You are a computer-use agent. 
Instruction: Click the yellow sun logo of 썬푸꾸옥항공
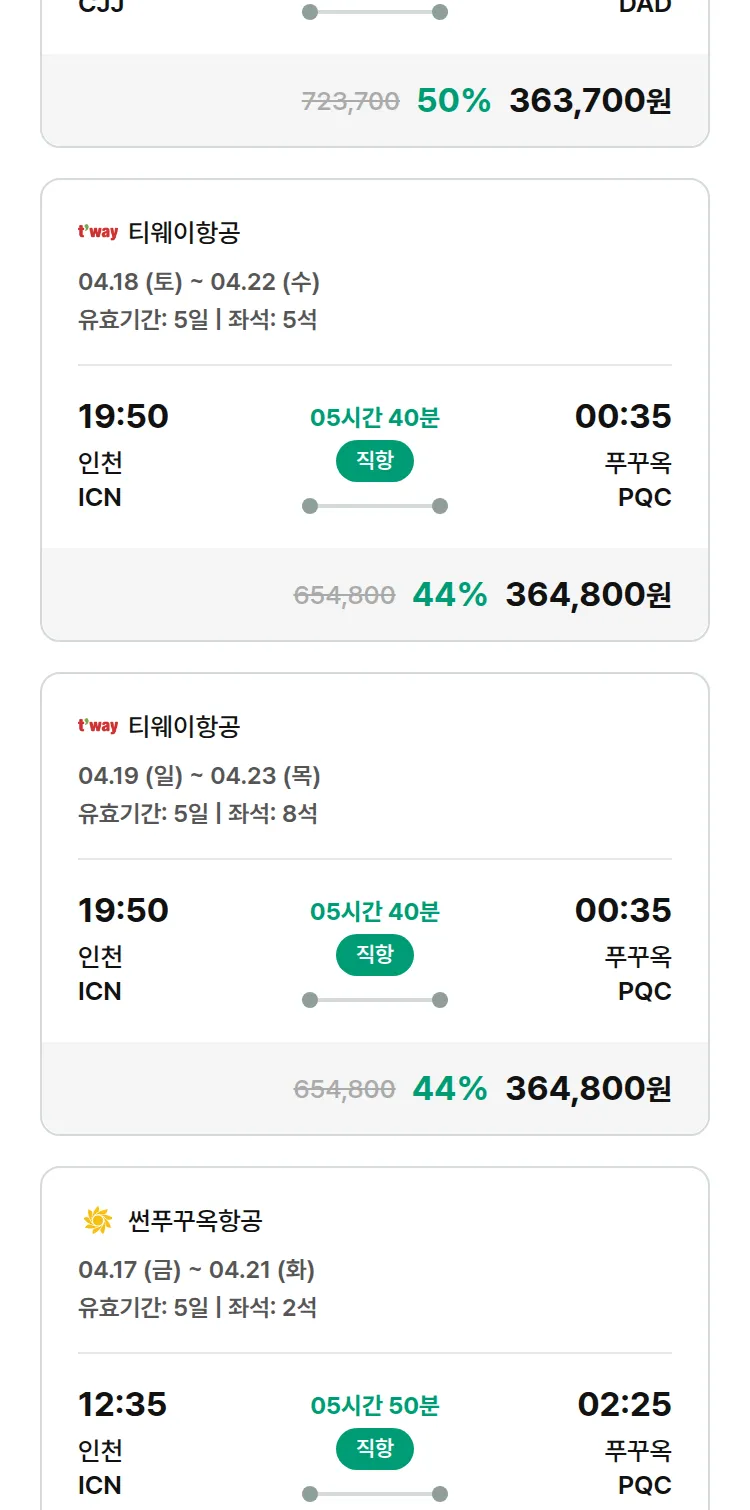98,1220
